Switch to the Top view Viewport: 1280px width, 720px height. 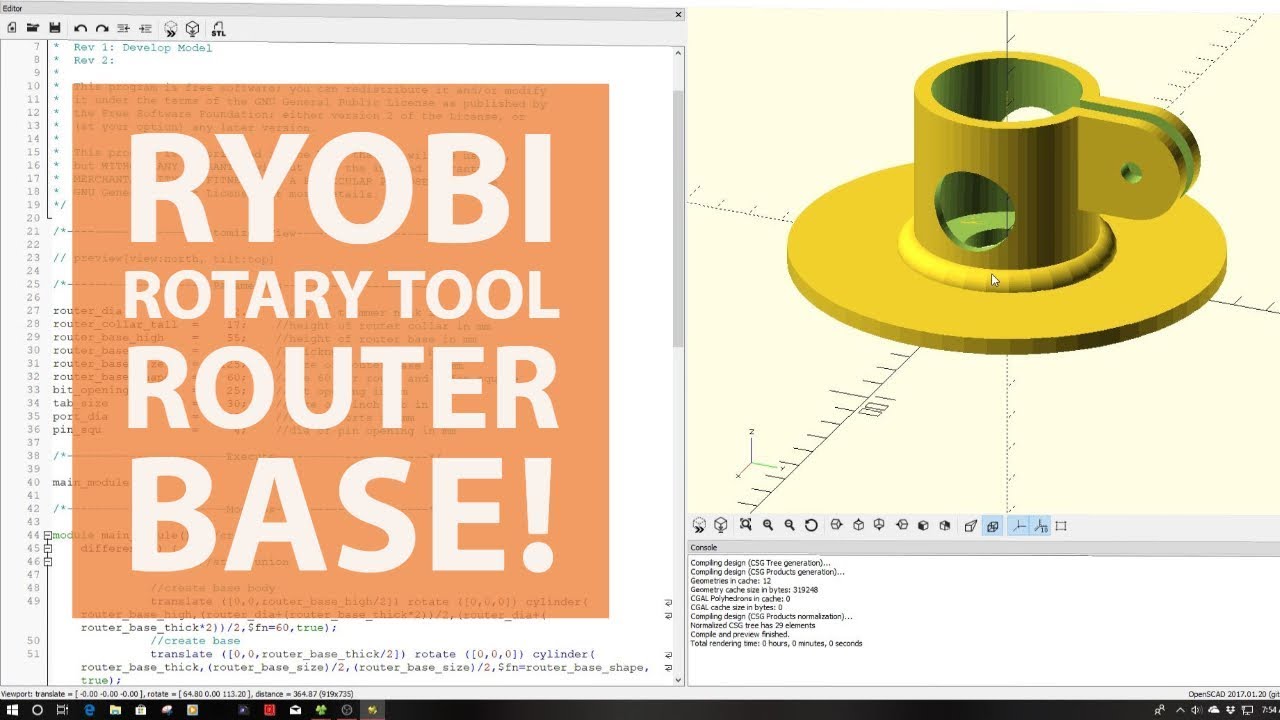(x=858, y=525)
